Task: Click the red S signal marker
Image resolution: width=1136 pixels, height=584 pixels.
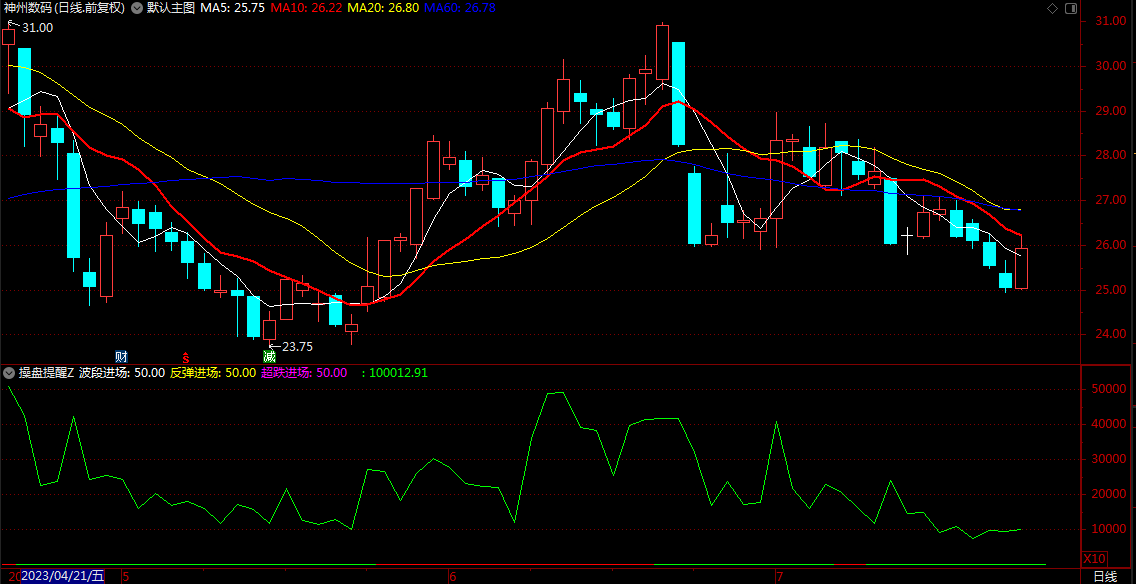Action: (x=185, y=357)
